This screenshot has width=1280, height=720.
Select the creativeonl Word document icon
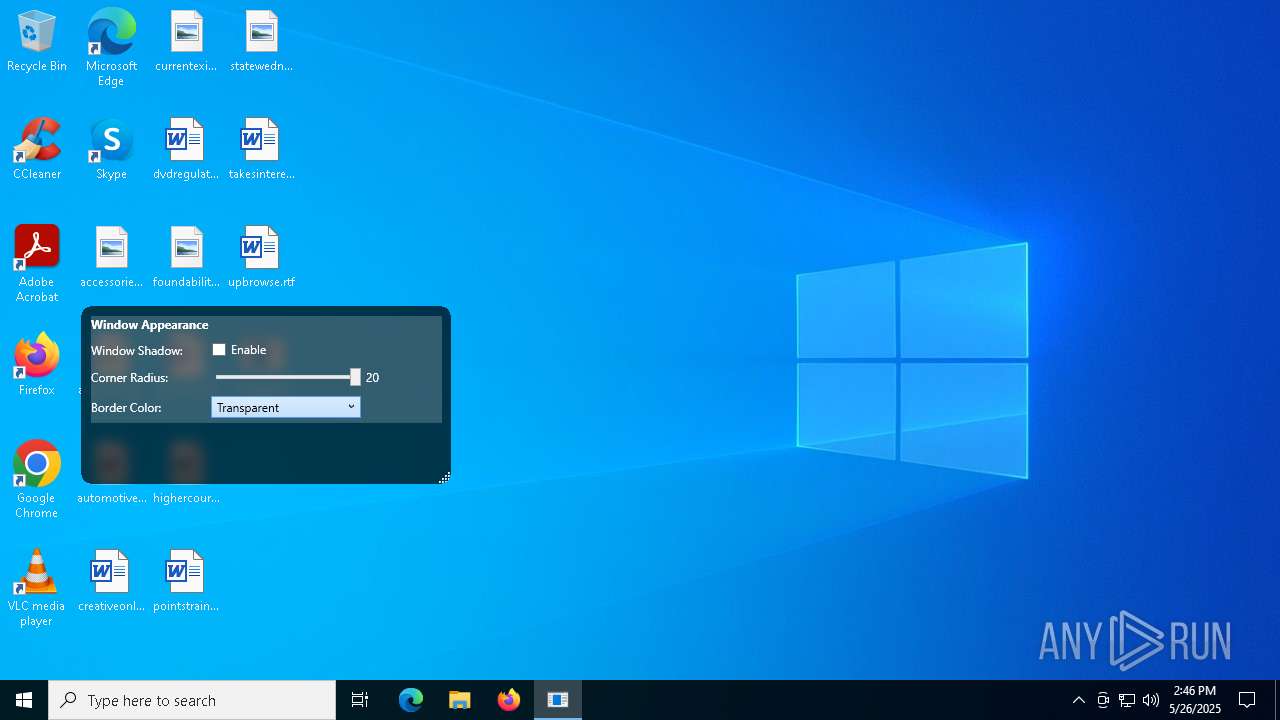pos(111,582)
